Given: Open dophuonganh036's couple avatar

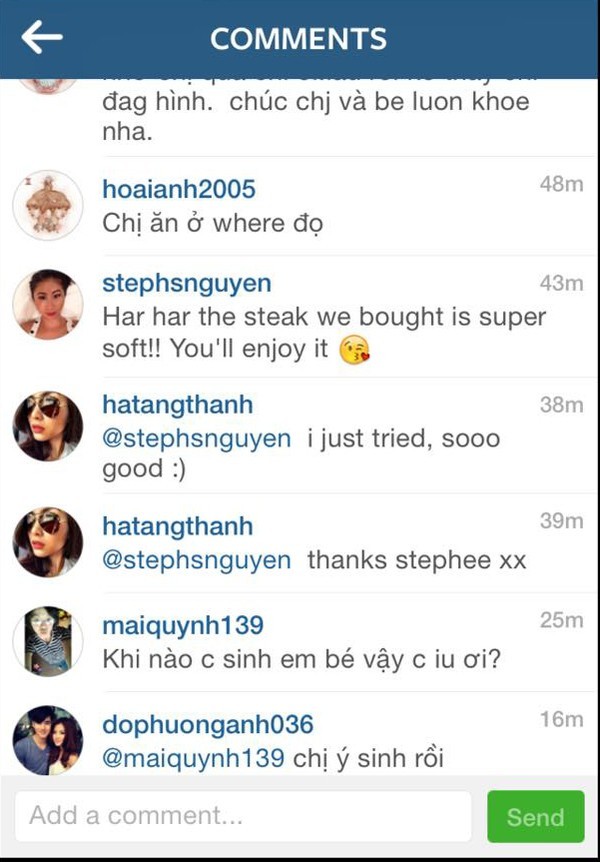Looking at the screenshot, I should click(48, 741).
